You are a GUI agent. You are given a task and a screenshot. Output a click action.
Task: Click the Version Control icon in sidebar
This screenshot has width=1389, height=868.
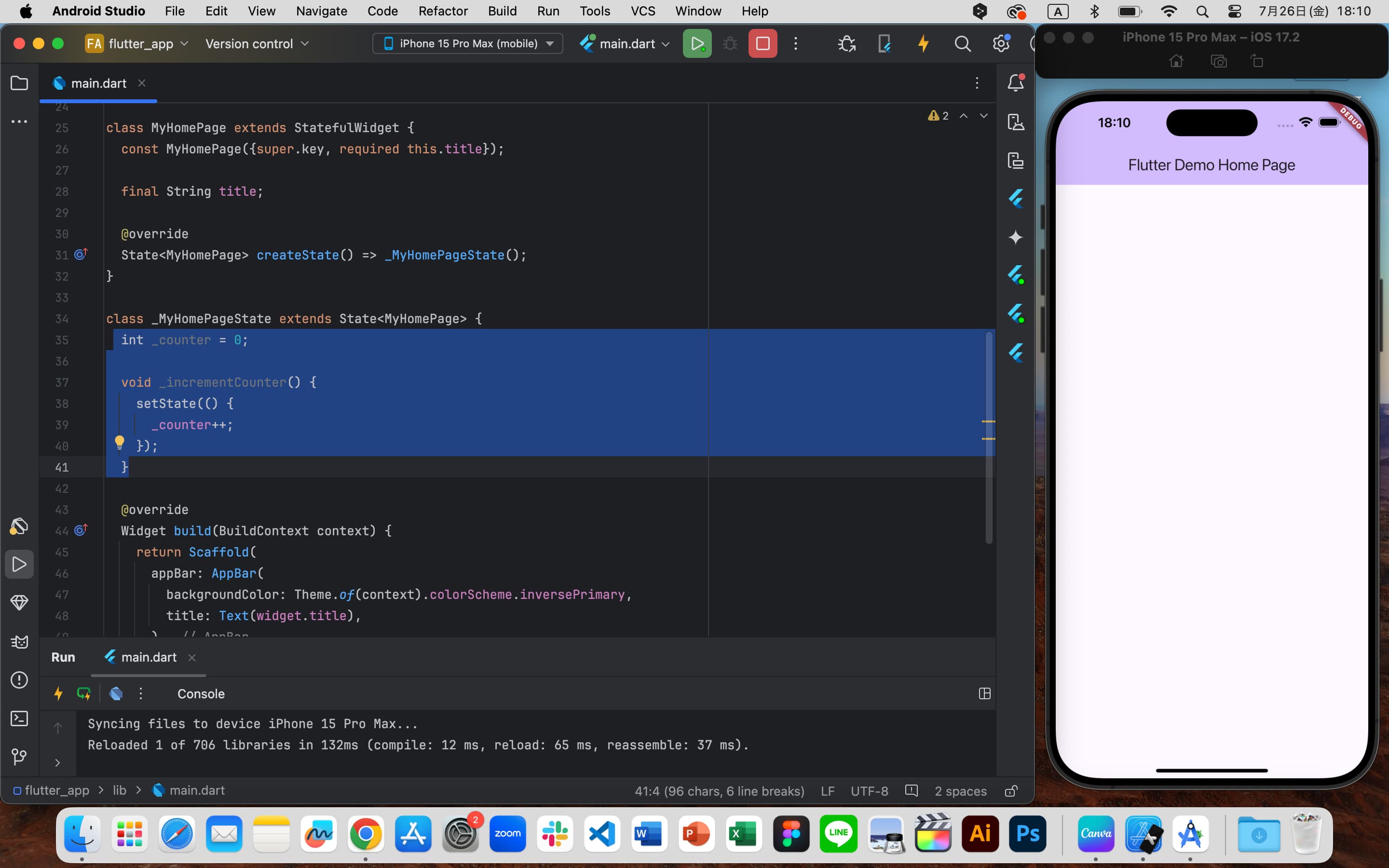[x=19, y=757]
